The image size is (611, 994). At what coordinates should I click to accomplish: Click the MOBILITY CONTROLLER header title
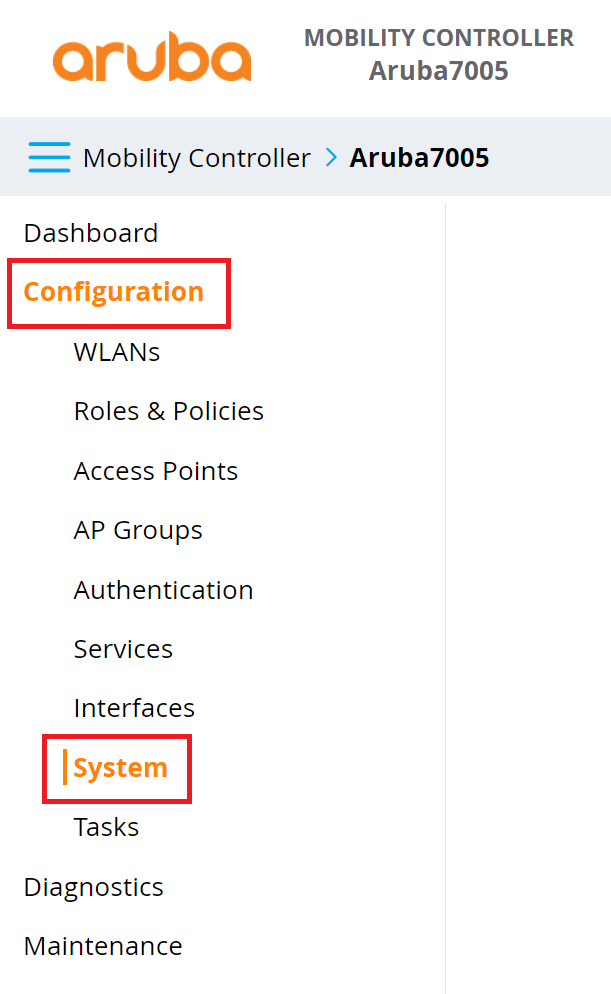coord(439,38)
